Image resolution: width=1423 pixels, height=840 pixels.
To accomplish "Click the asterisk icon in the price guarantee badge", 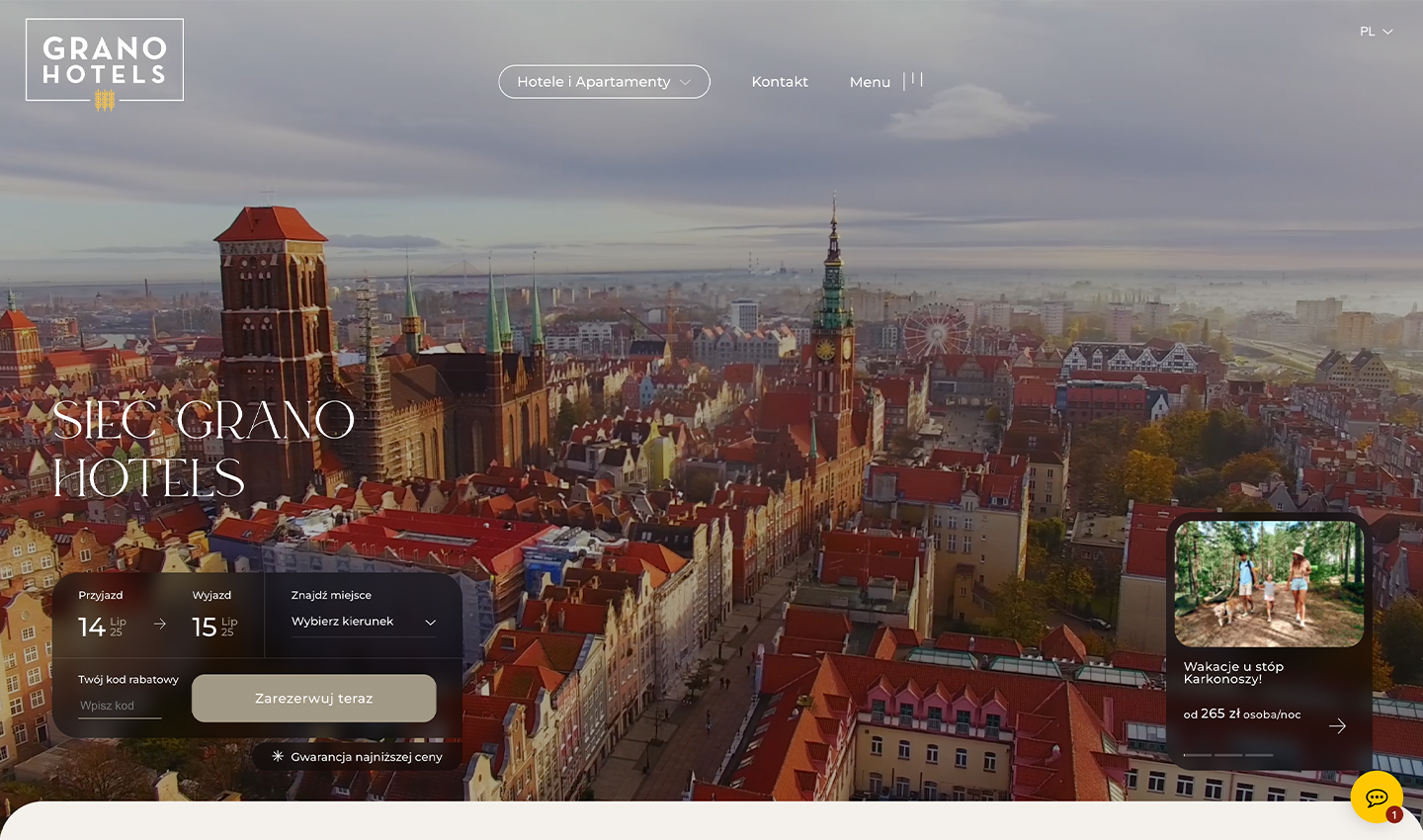I will pyautogui.click(x=278, y=756).
